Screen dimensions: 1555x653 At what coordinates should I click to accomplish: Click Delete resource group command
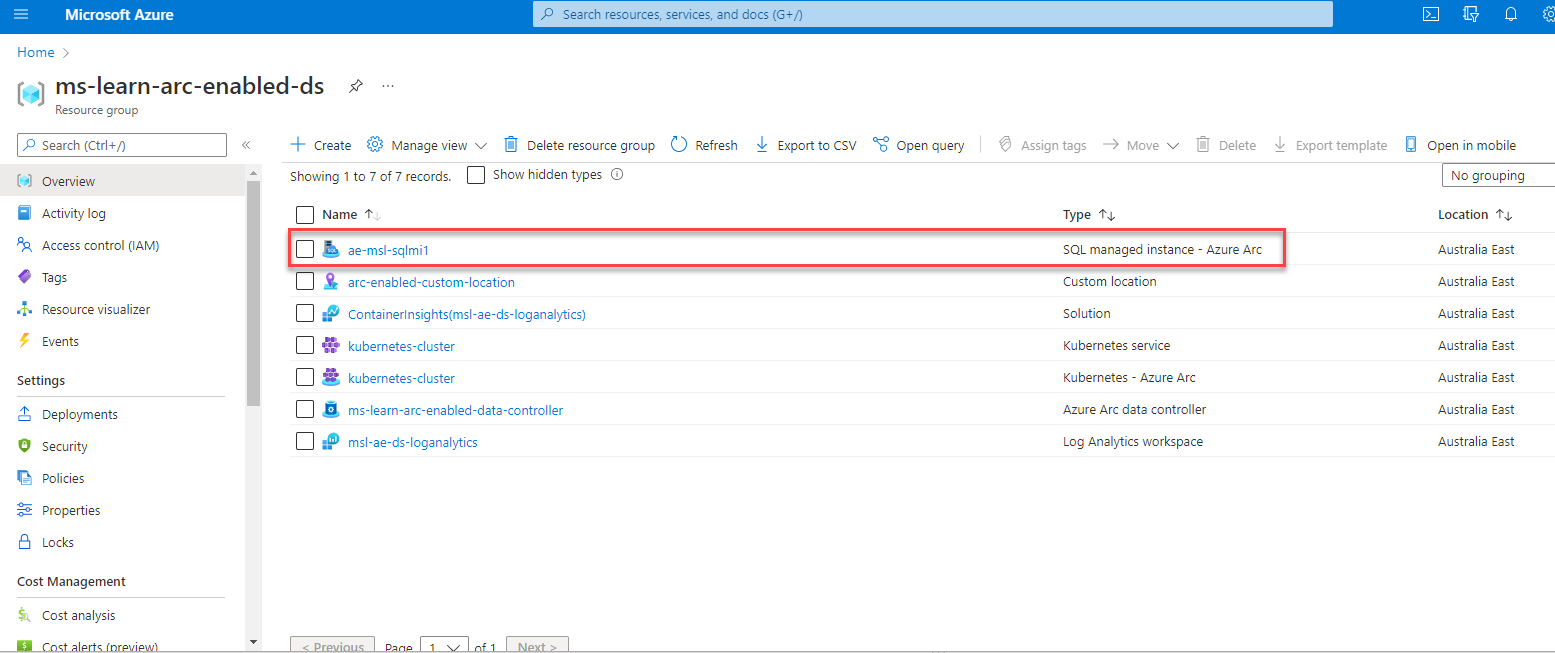coord(579,145)
